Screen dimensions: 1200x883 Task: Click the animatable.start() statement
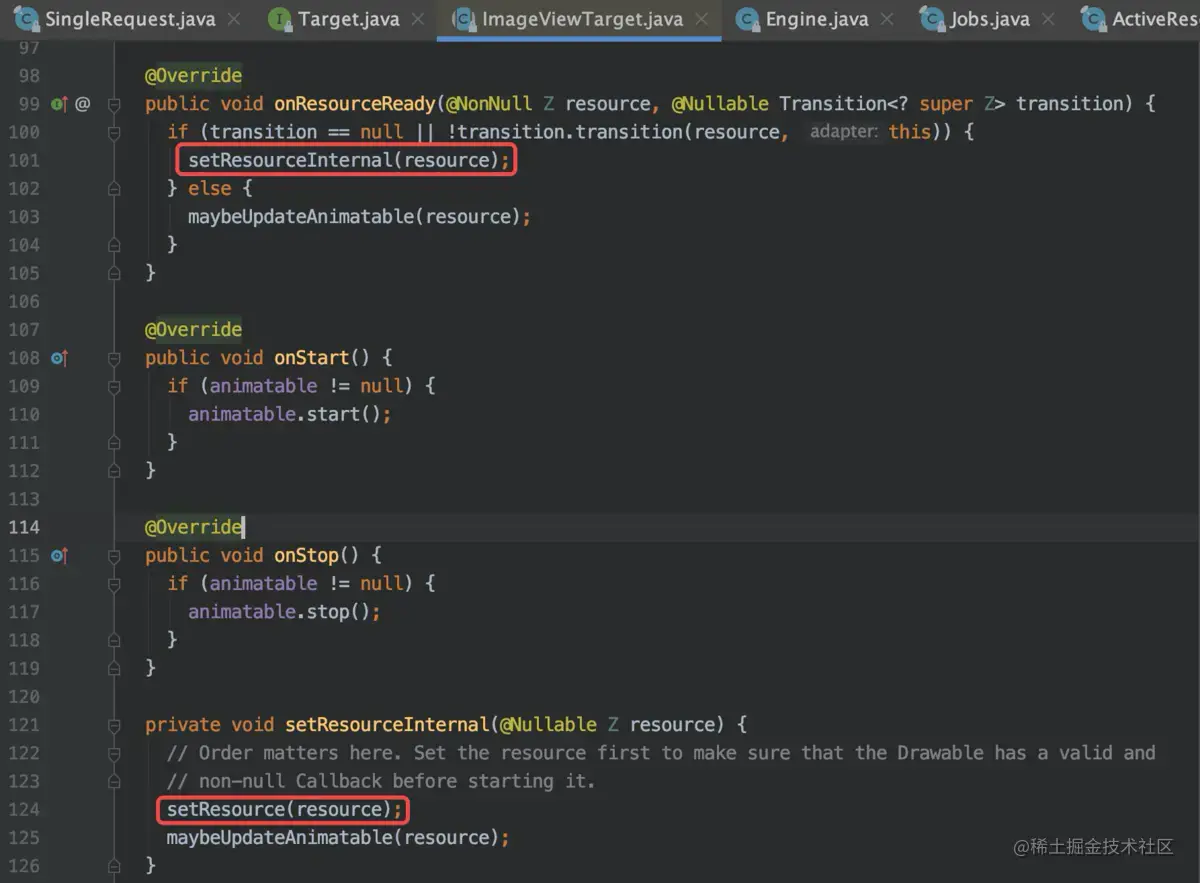point(289,414)
